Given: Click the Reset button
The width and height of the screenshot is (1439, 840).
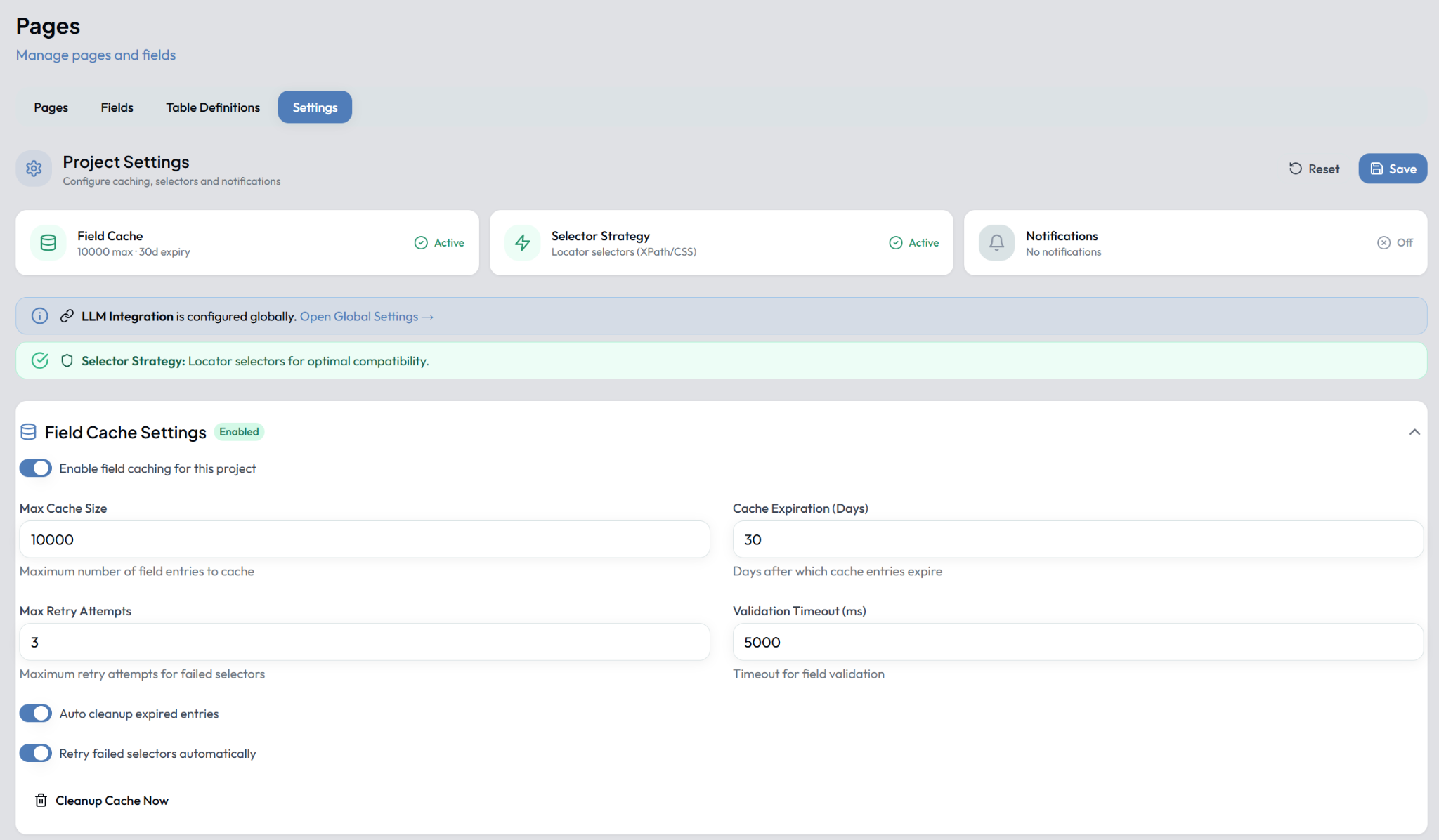Looking at the screenshot, I should 1315,169.
